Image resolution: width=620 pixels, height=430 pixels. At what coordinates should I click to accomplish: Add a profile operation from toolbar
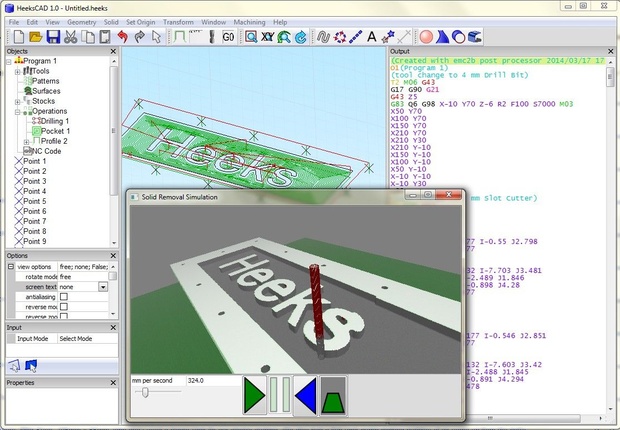point(180,37)
